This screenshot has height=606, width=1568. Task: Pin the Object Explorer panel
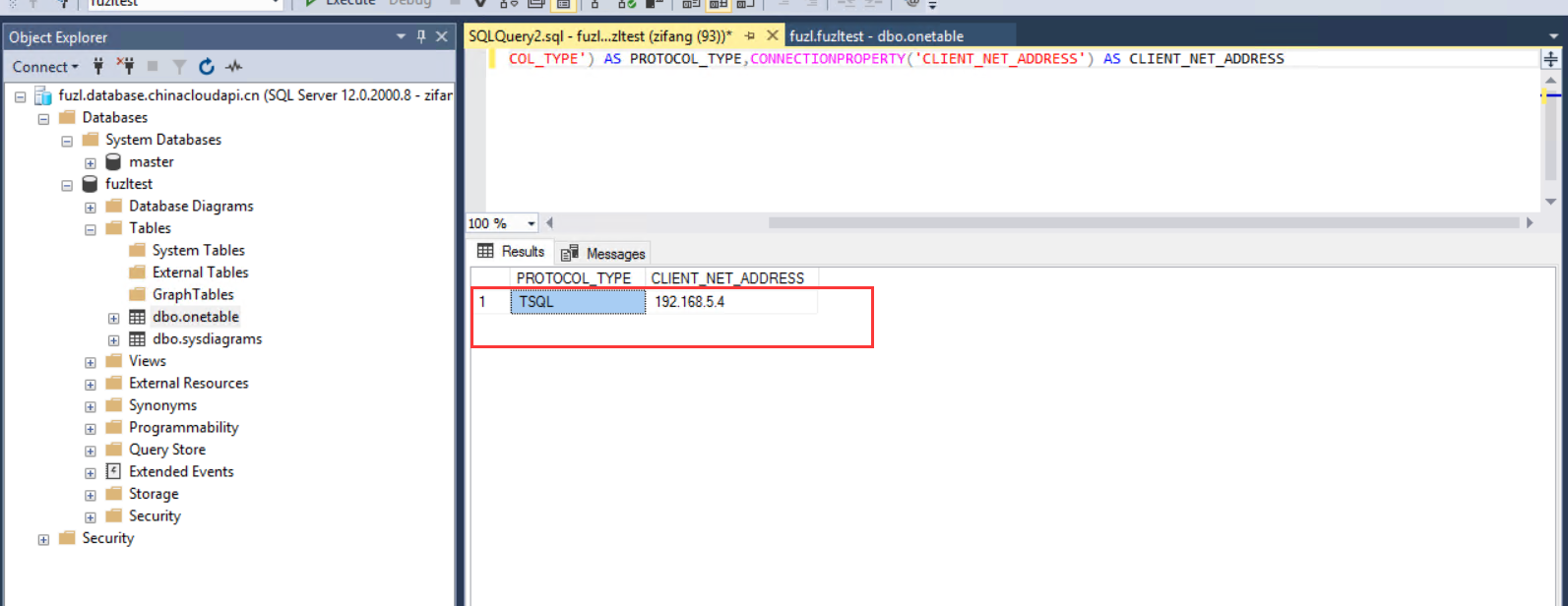[421, 36]
